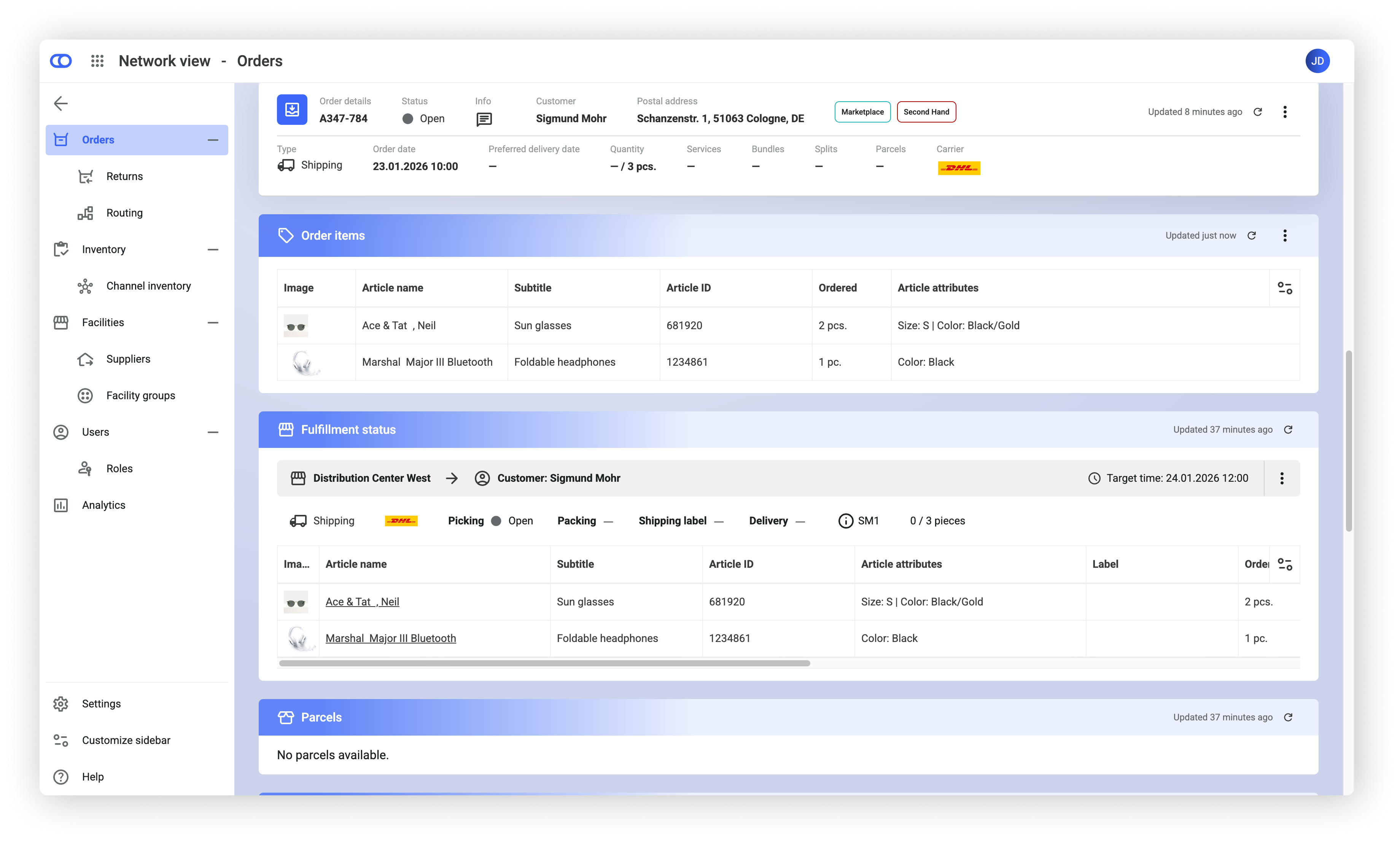Collapse the Facilities sidebar group
This screenshot has width=1400, height=841.
pyautogui.click(x=213, y=322)
